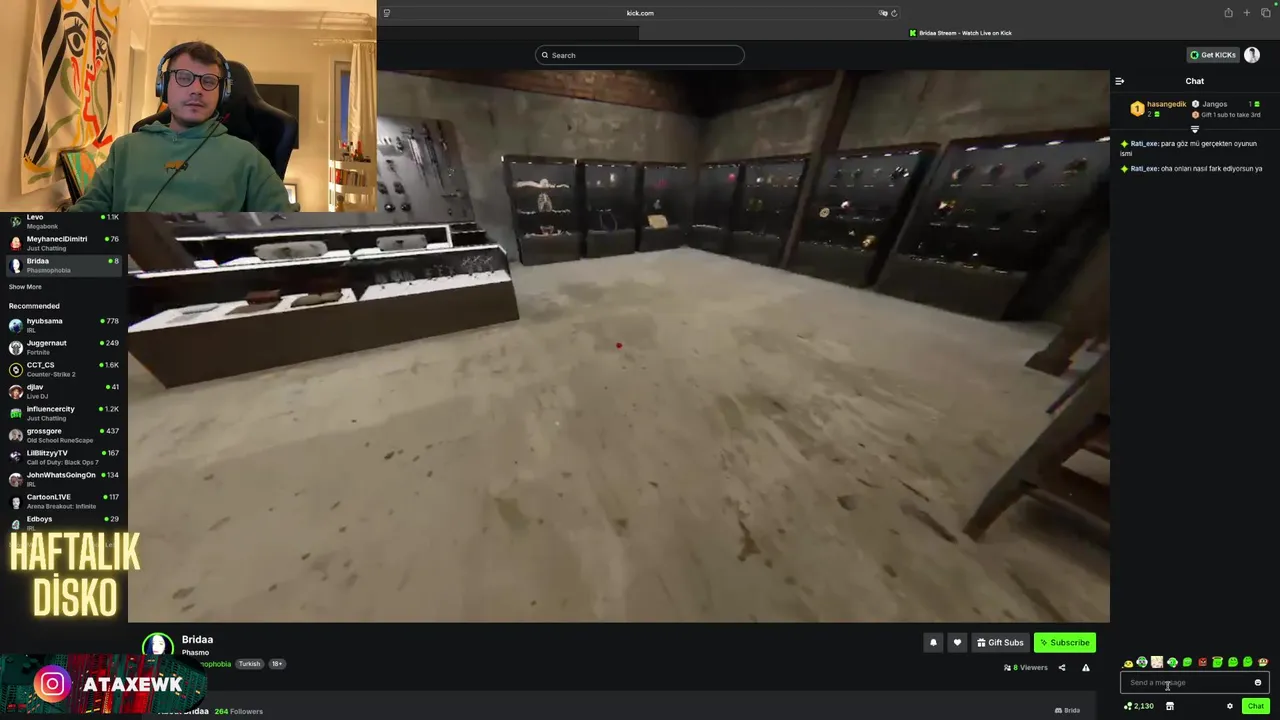Open CartoonLIVE recommended channel

pos(63,501)
